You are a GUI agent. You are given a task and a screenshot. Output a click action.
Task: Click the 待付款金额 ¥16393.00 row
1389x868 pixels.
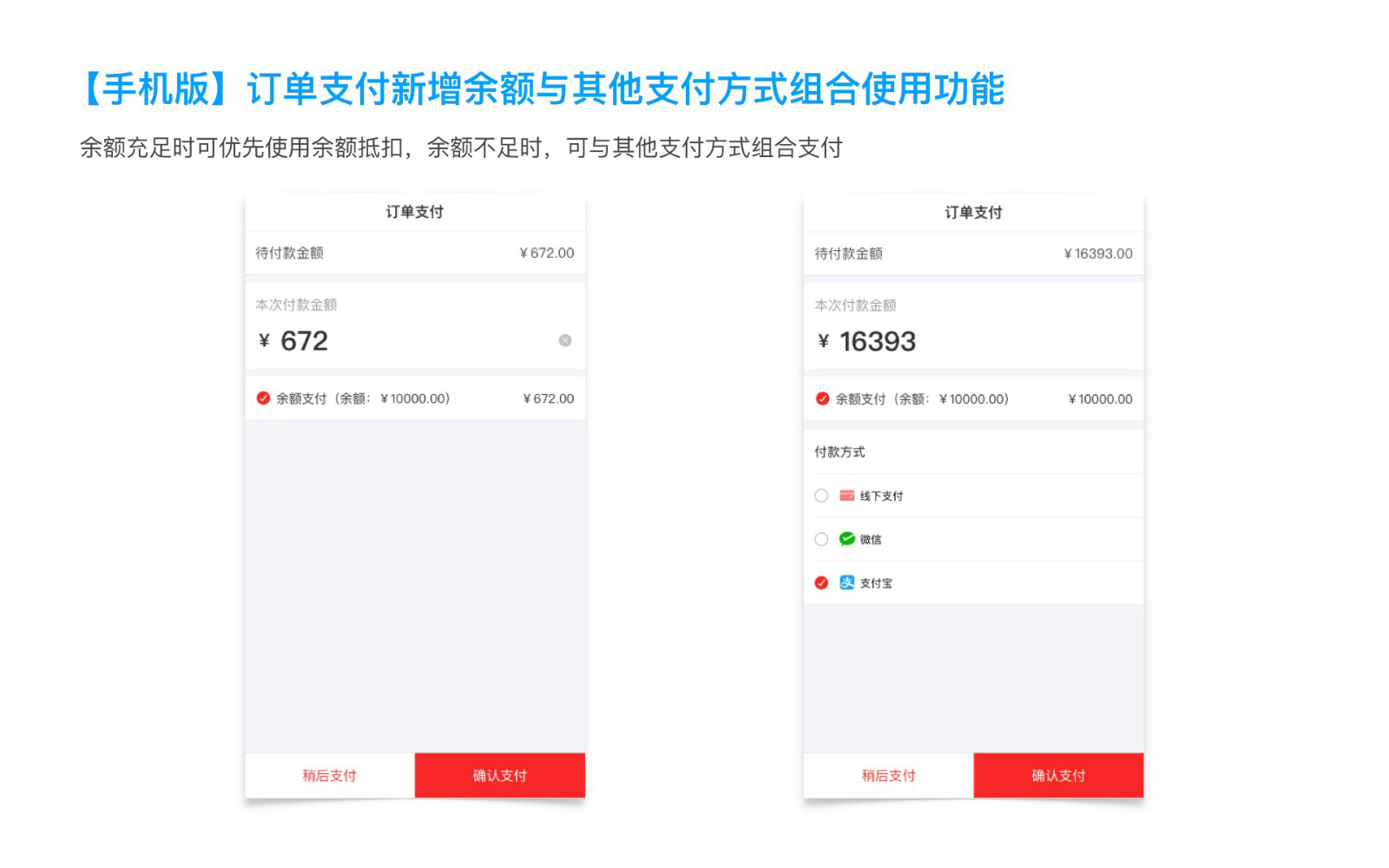pos(973,253)
